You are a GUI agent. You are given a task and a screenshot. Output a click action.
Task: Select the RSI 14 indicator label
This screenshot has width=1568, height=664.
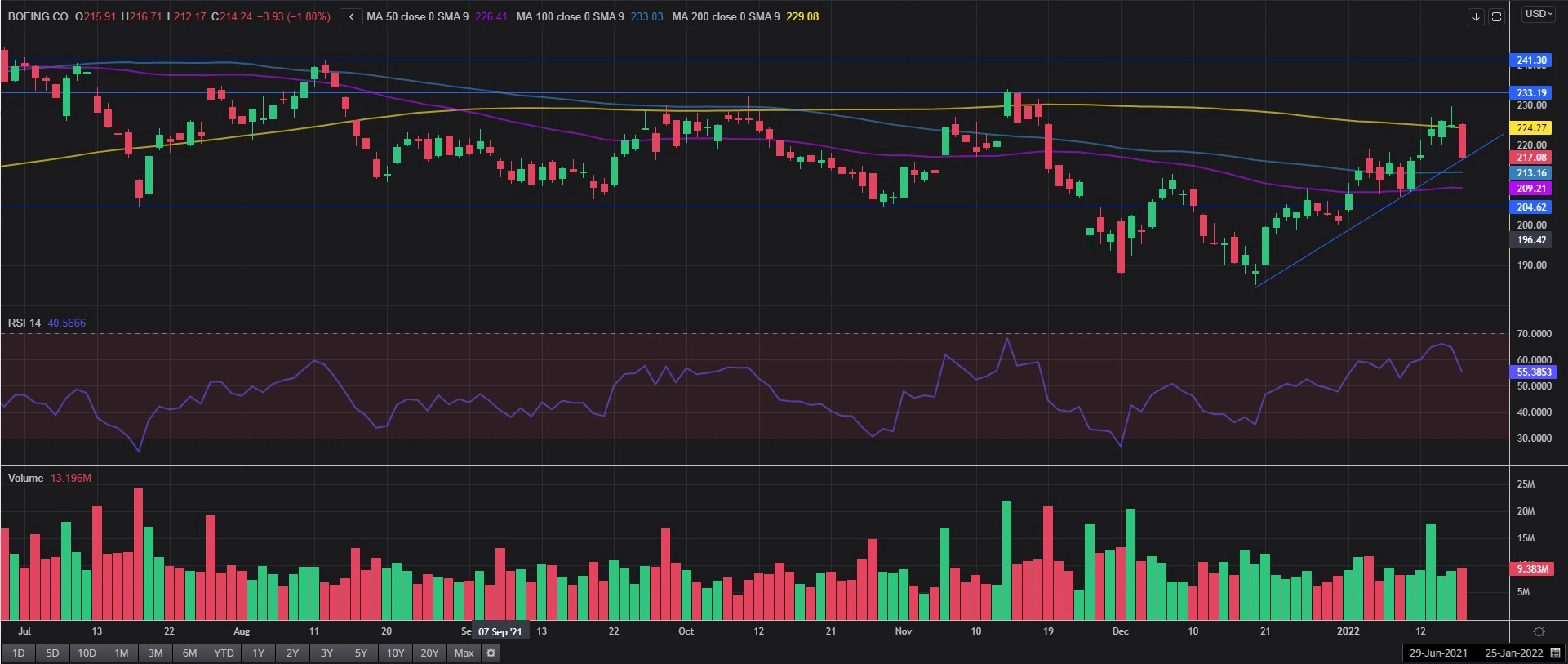pos(24,323)
